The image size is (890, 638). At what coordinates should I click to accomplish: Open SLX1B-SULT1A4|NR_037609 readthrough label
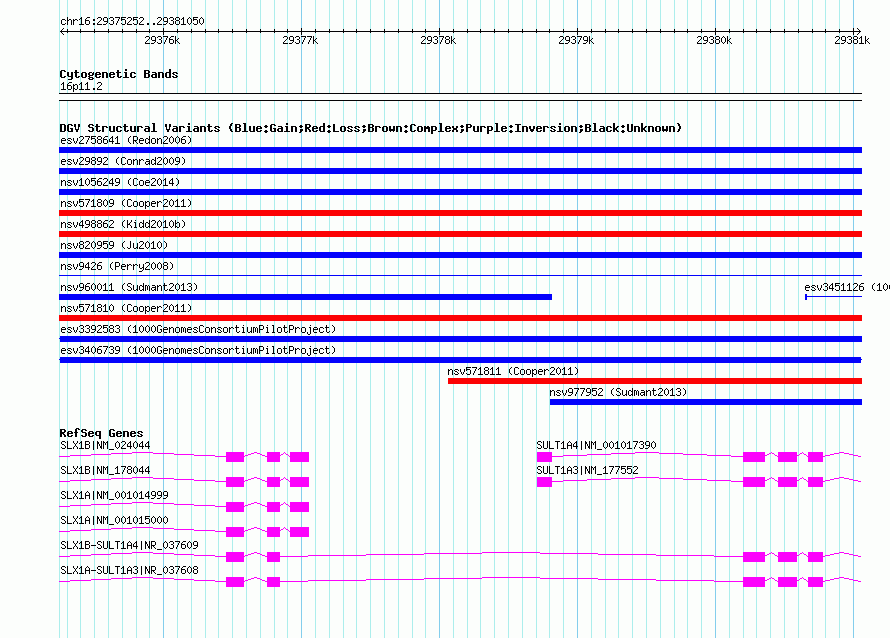pos(129,545)
